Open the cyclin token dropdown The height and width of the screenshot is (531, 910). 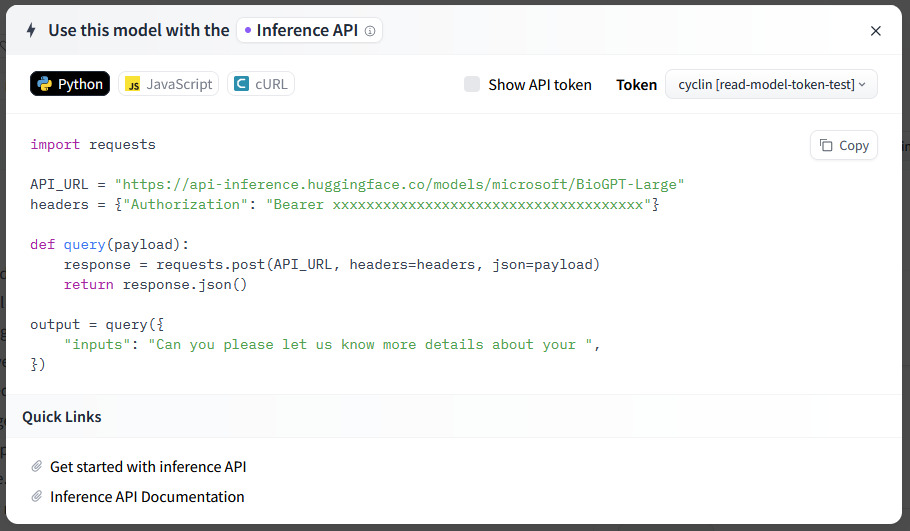point(771,84)
